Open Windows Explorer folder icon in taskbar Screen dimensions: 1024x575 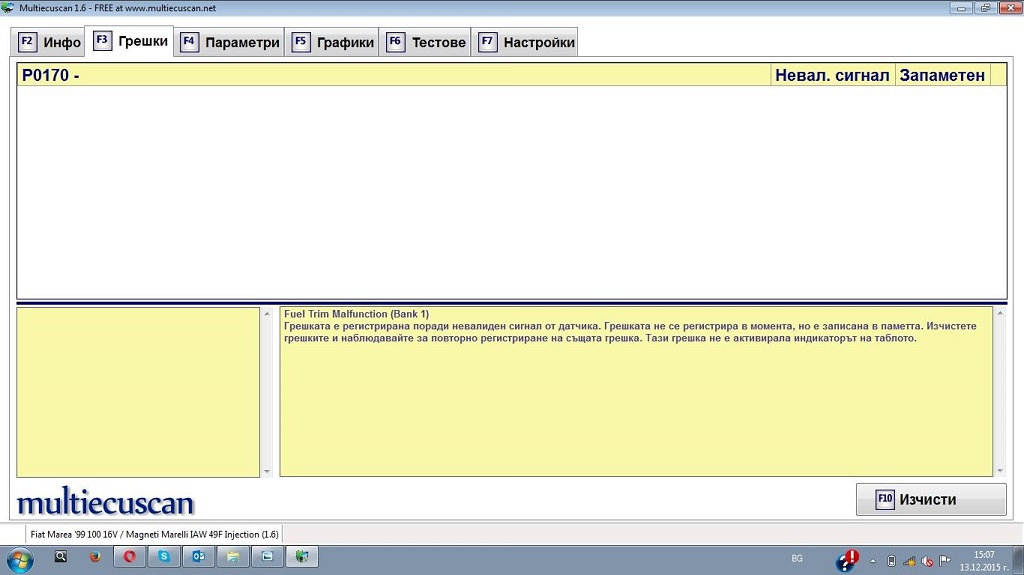point(233,557)
